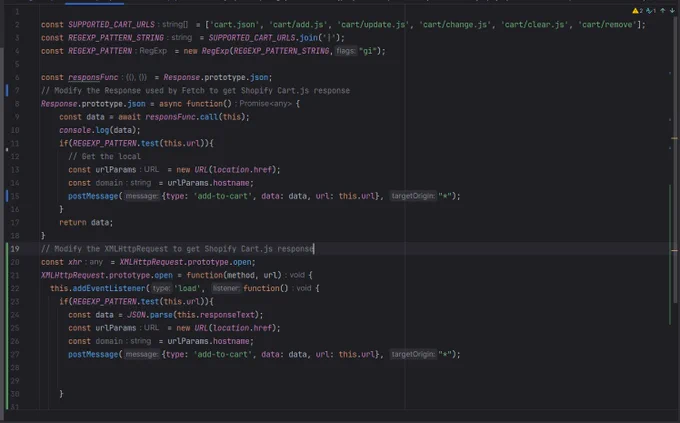This screenshot has width=680, height=423.
Task: Click the typo check indicator showing 1
Action: pyautogui.click(x=651, y=11)
